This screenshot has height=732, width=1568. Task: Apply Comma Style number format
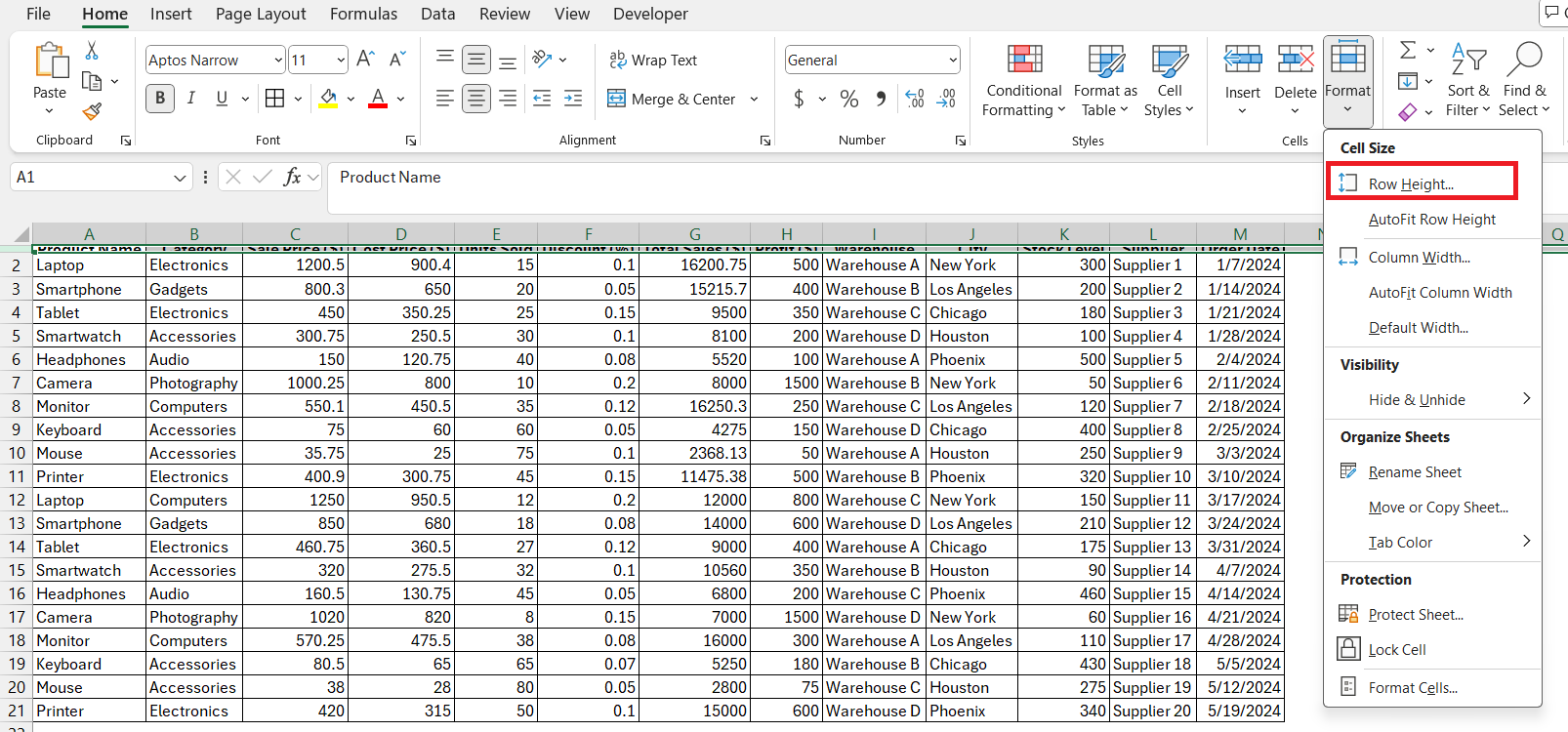881,99
